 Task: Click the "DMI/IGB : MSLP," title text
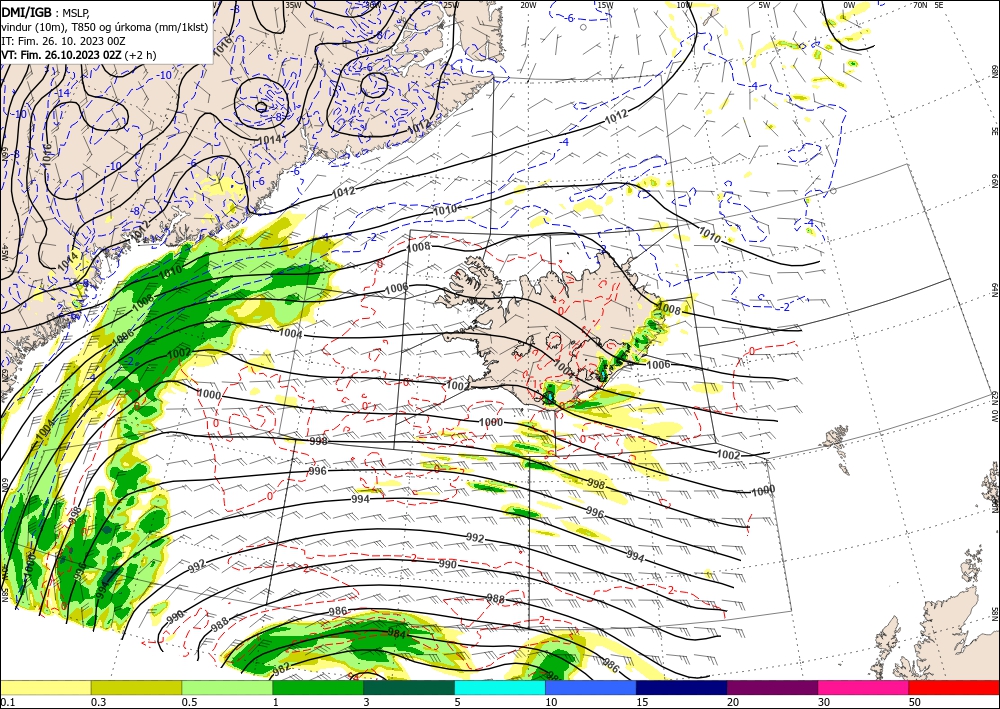tap(46, 12)
